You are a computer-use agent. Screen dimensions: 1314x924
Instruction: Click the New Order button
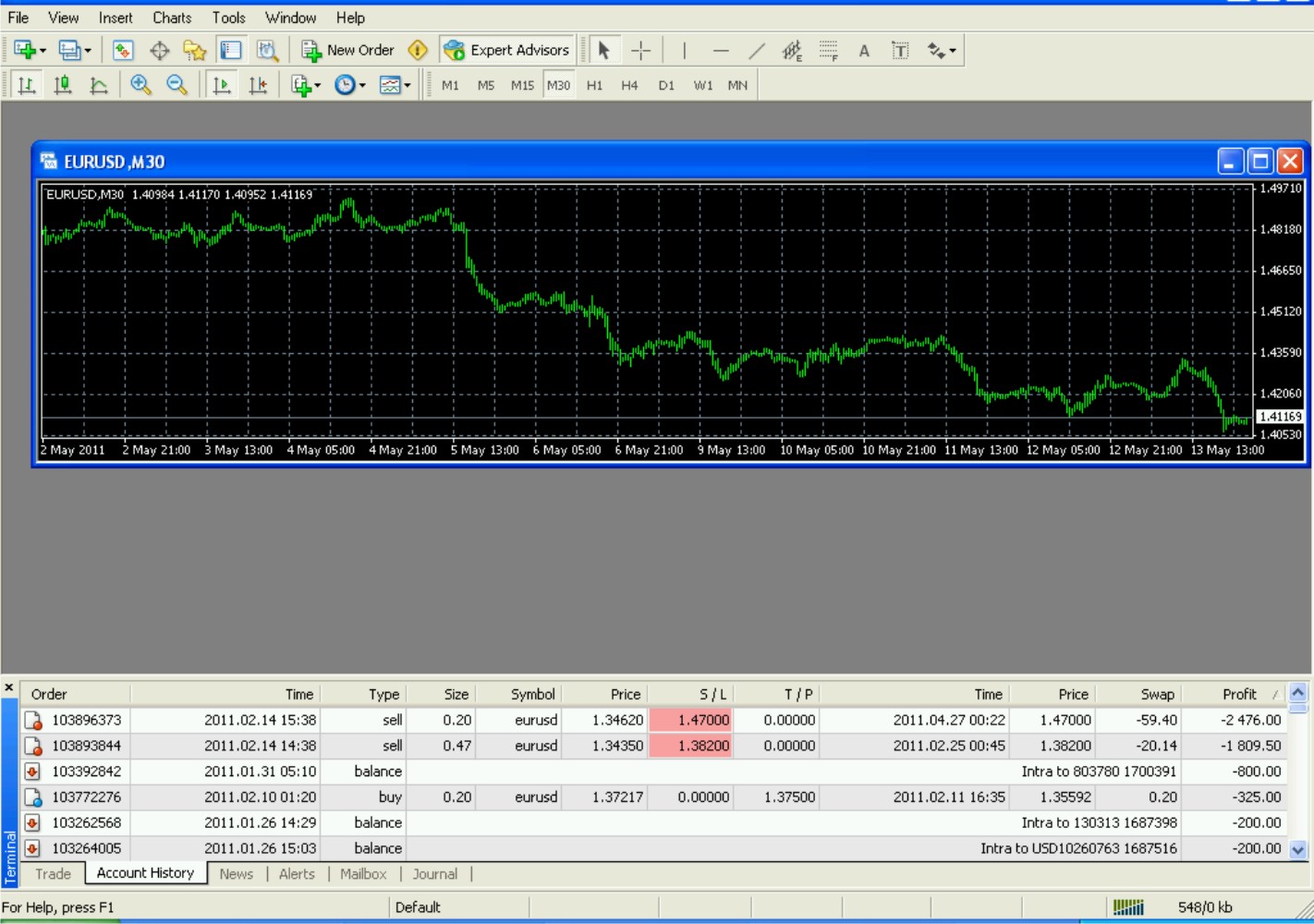click(x=348, y=51)
